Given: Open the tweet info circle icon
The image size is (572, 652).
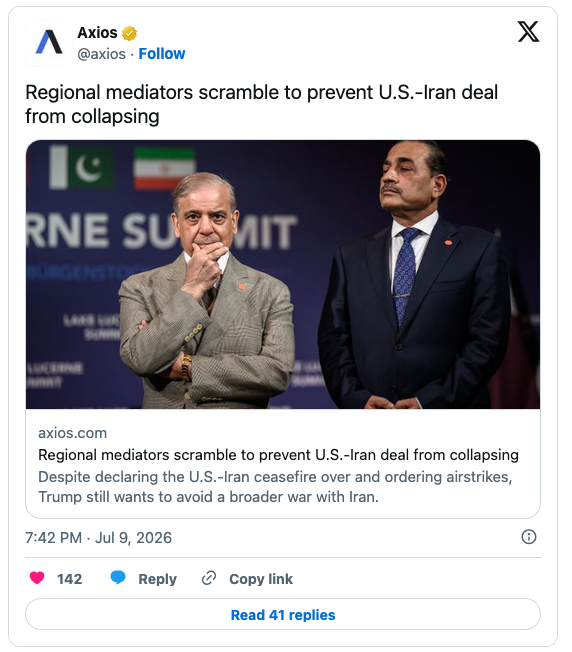Looking at the screenshot, I should point(528,537).
